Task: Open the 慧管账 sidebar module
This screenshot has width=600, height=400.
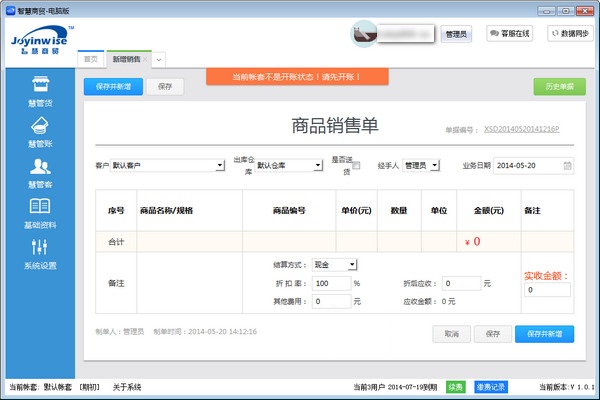Action: (40, 132)
